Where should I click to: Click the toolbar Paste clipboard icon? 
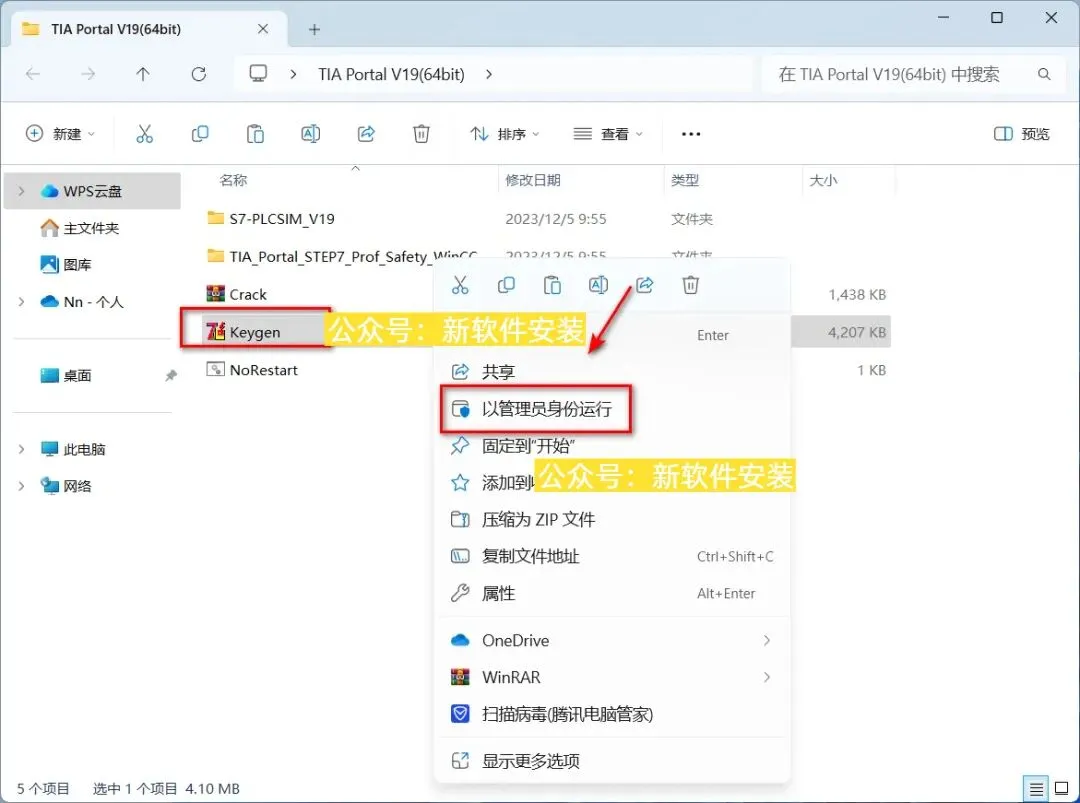click(x=255, y=134)
